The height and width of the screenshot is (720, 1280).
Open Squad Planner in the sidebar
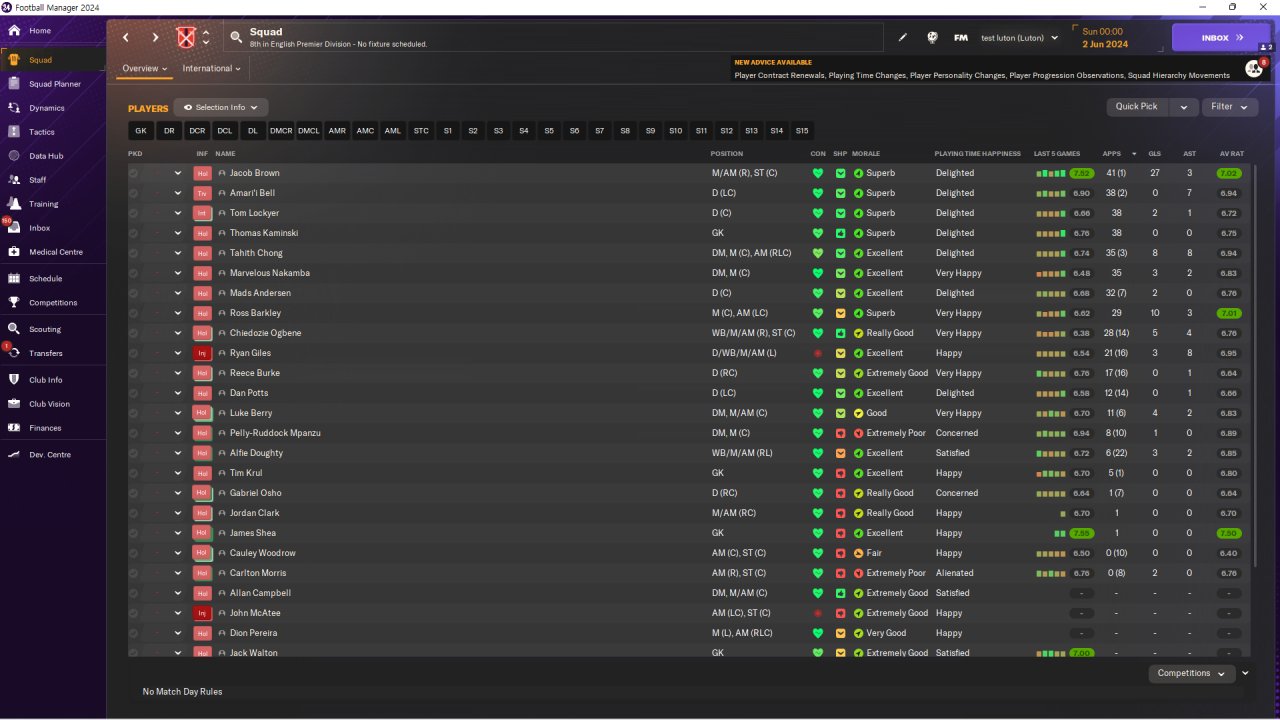54,84
